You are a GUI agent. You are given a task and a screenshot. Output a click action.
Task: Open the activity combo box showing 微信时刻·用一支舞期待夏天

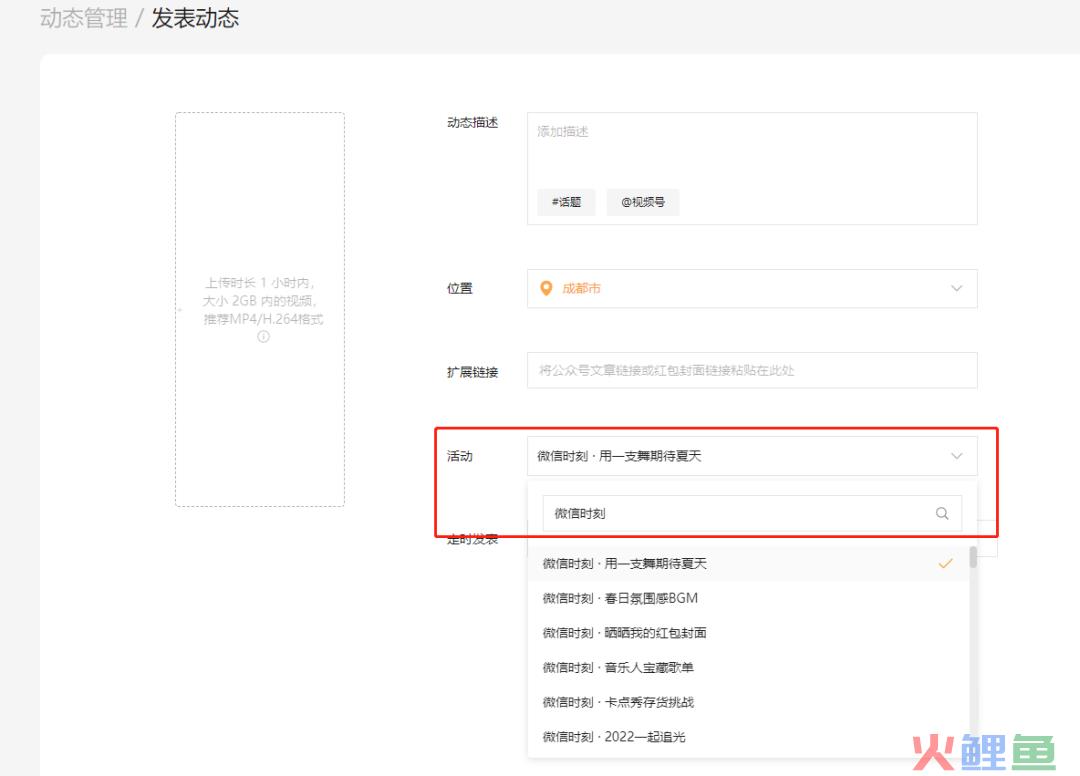(x=752, y=456)
